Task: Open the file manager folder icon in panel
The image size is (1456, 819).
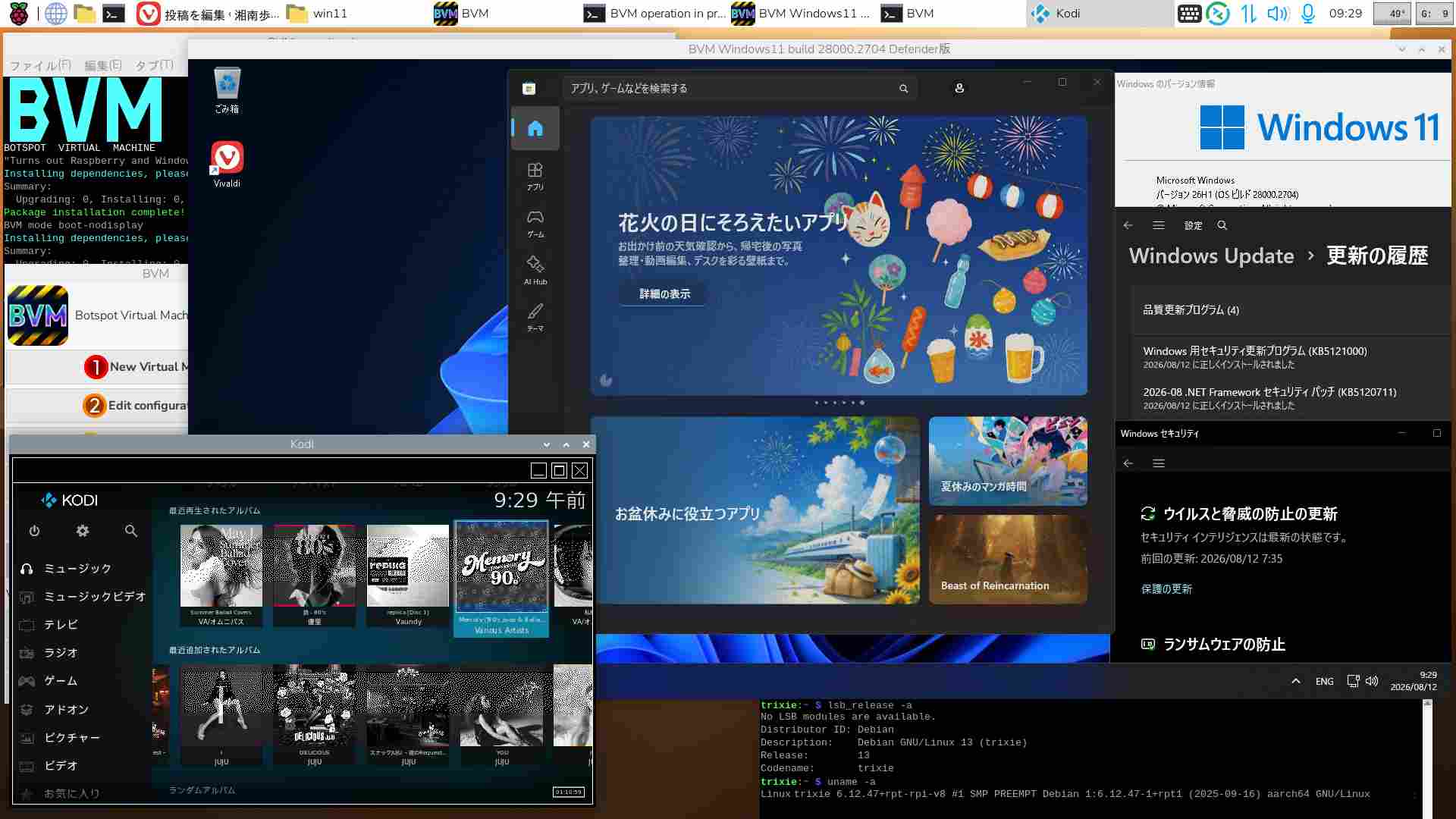Action: coord(84,14)
